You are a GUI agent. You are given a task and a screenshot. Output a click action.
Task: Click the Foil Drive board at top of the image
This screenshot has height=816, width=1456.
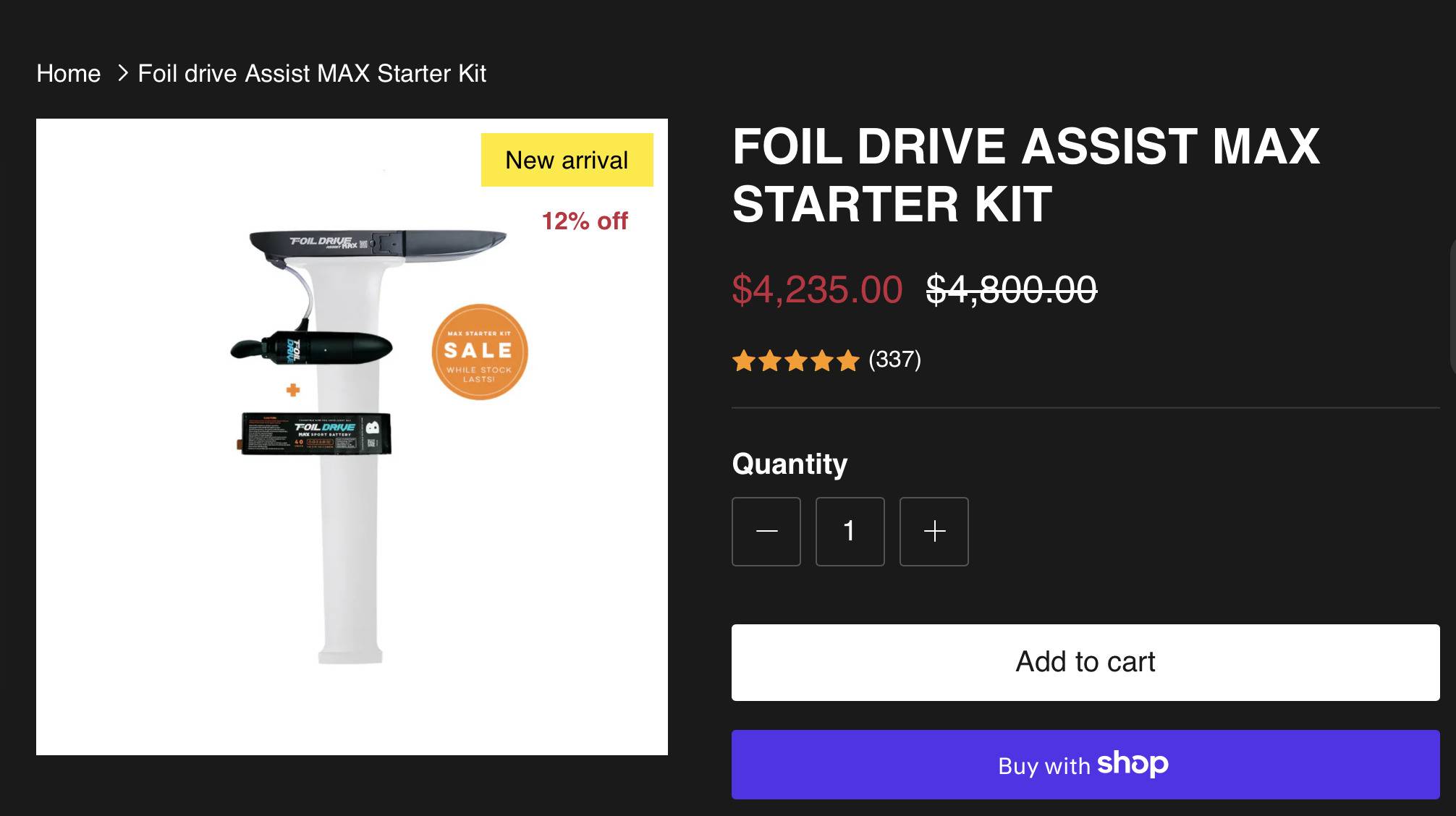[x=378, y=245]
